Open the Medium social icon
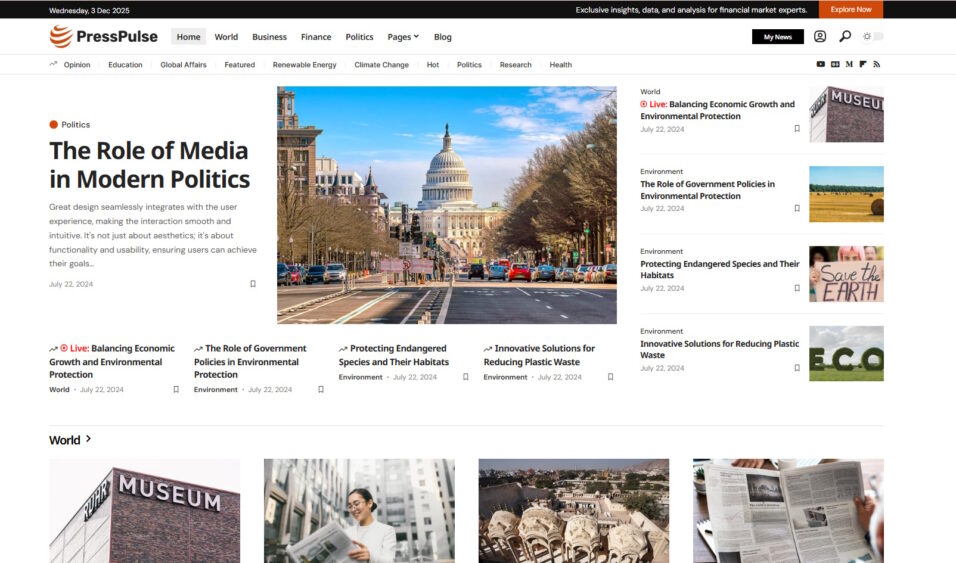The width and height of the screenshot is (956, 563). click(849, 65)
